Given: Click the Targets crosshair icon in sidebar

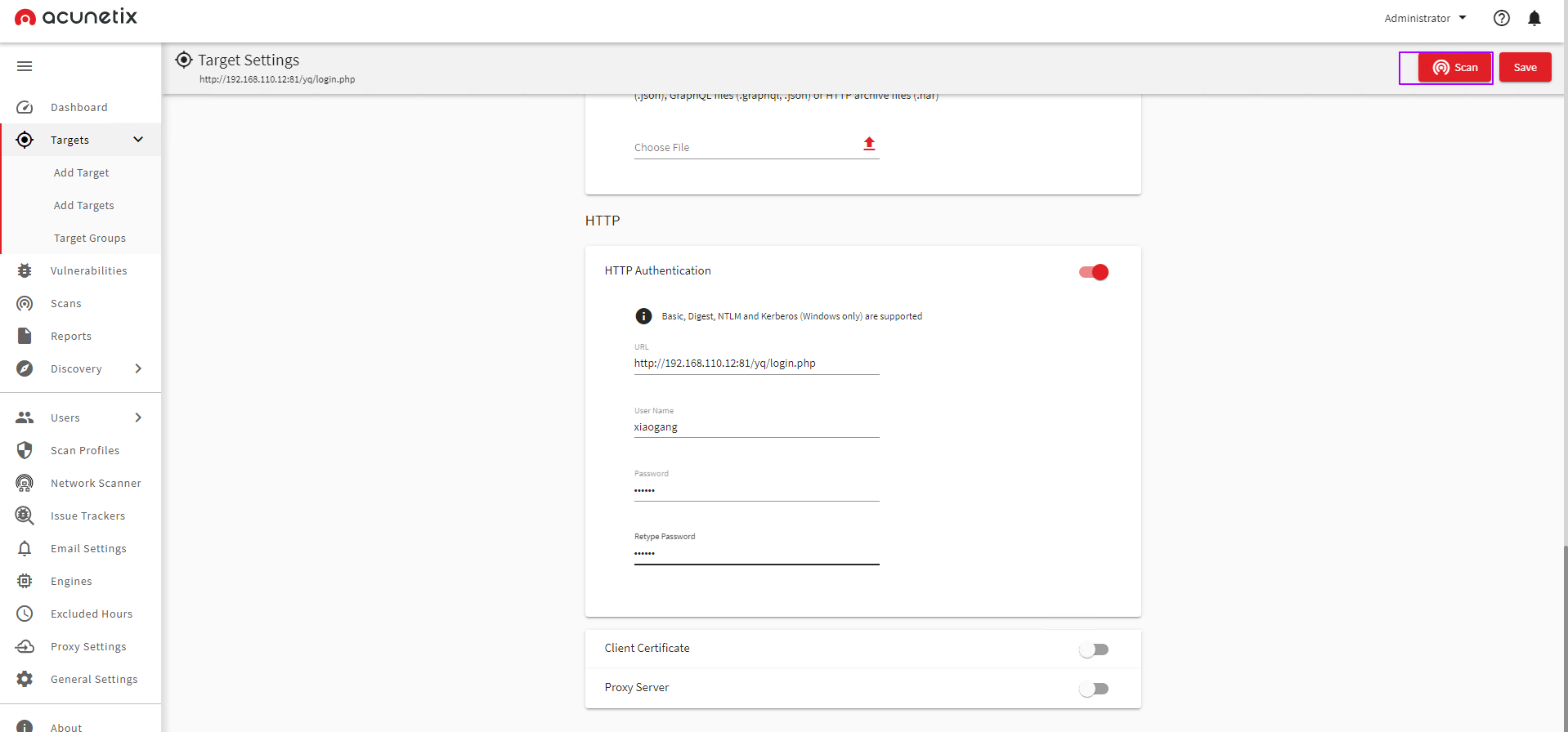Looking at the screenshot, I should point(25,140).
